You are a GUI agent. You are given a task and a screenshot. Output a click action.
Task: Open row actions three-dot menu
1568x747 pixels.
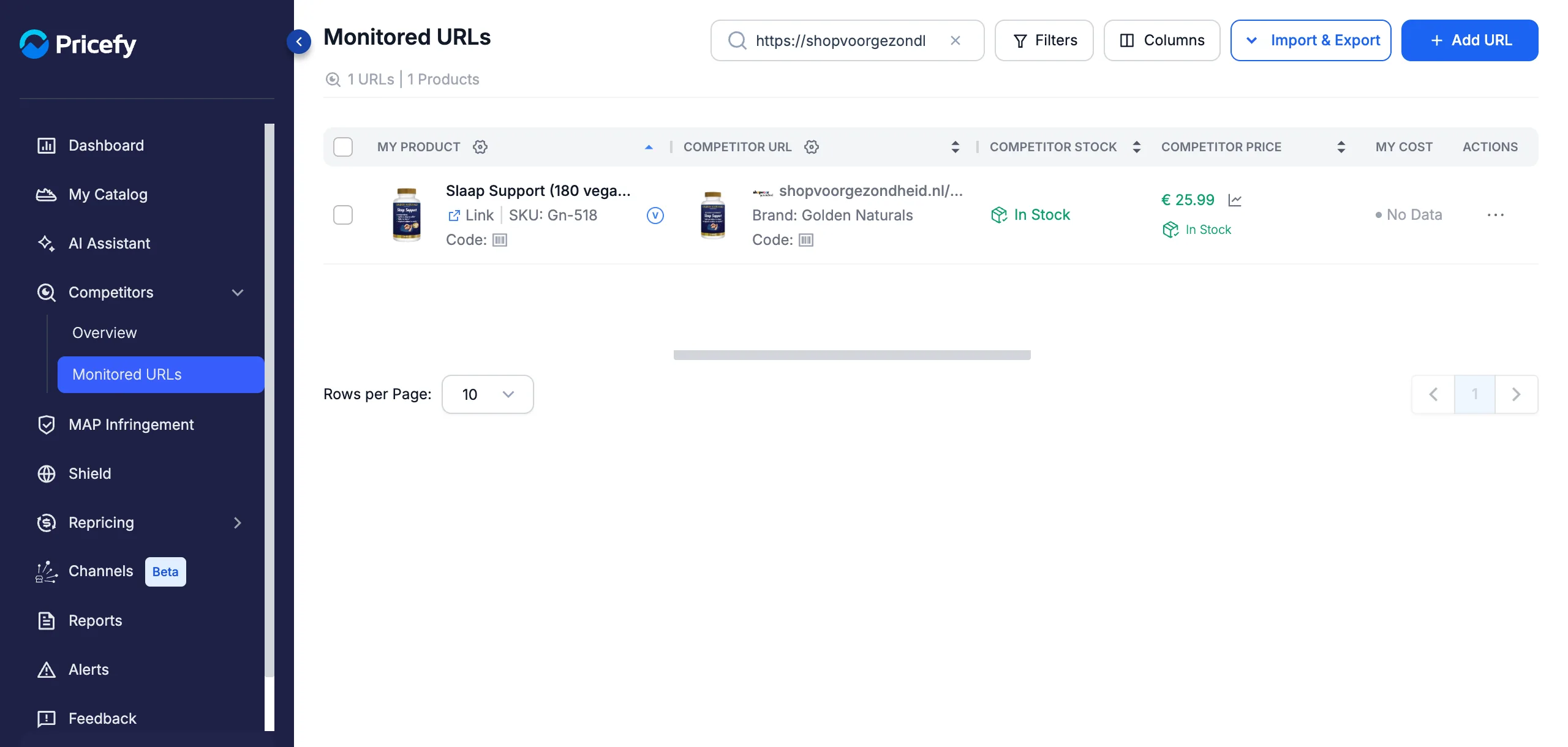point(1496,215)
